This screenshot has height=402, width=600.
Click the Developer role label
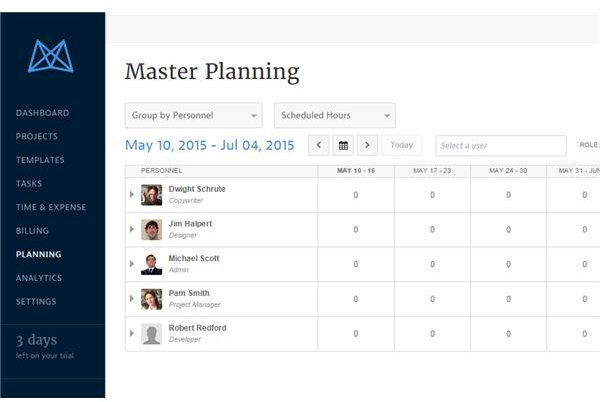tap(185, 340)
